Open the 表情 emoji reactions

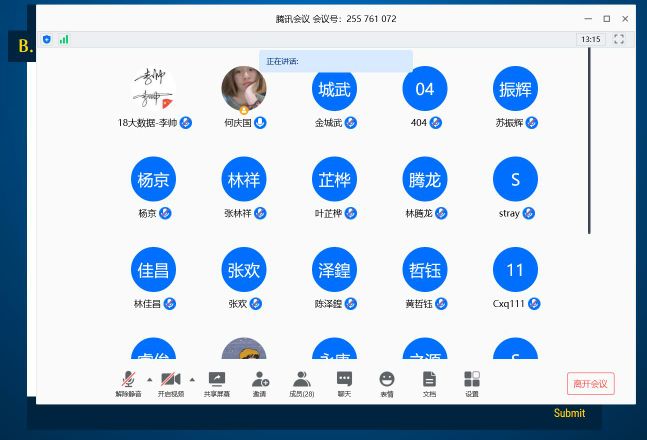(386, 382)
